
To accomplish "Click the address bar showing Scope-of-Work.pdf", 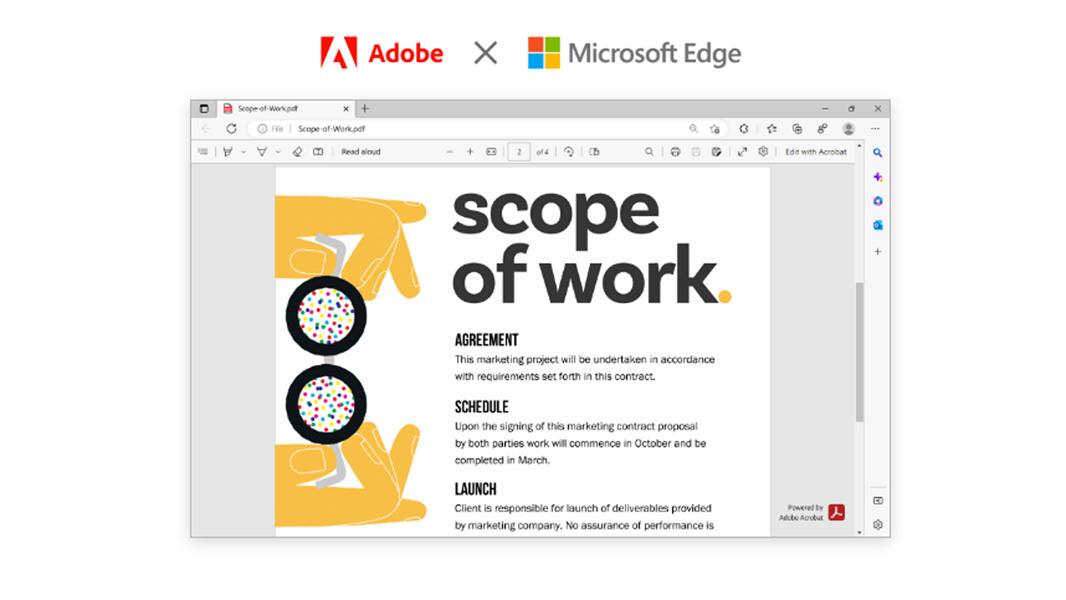I will 487,128.
